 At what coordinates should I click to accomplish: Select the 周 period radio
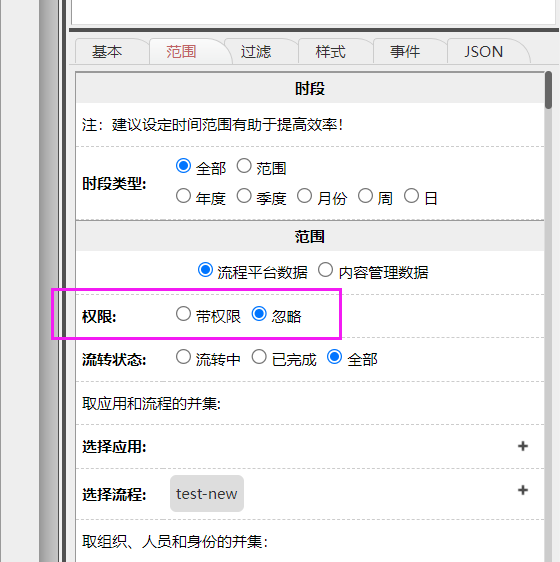(365, 196)
